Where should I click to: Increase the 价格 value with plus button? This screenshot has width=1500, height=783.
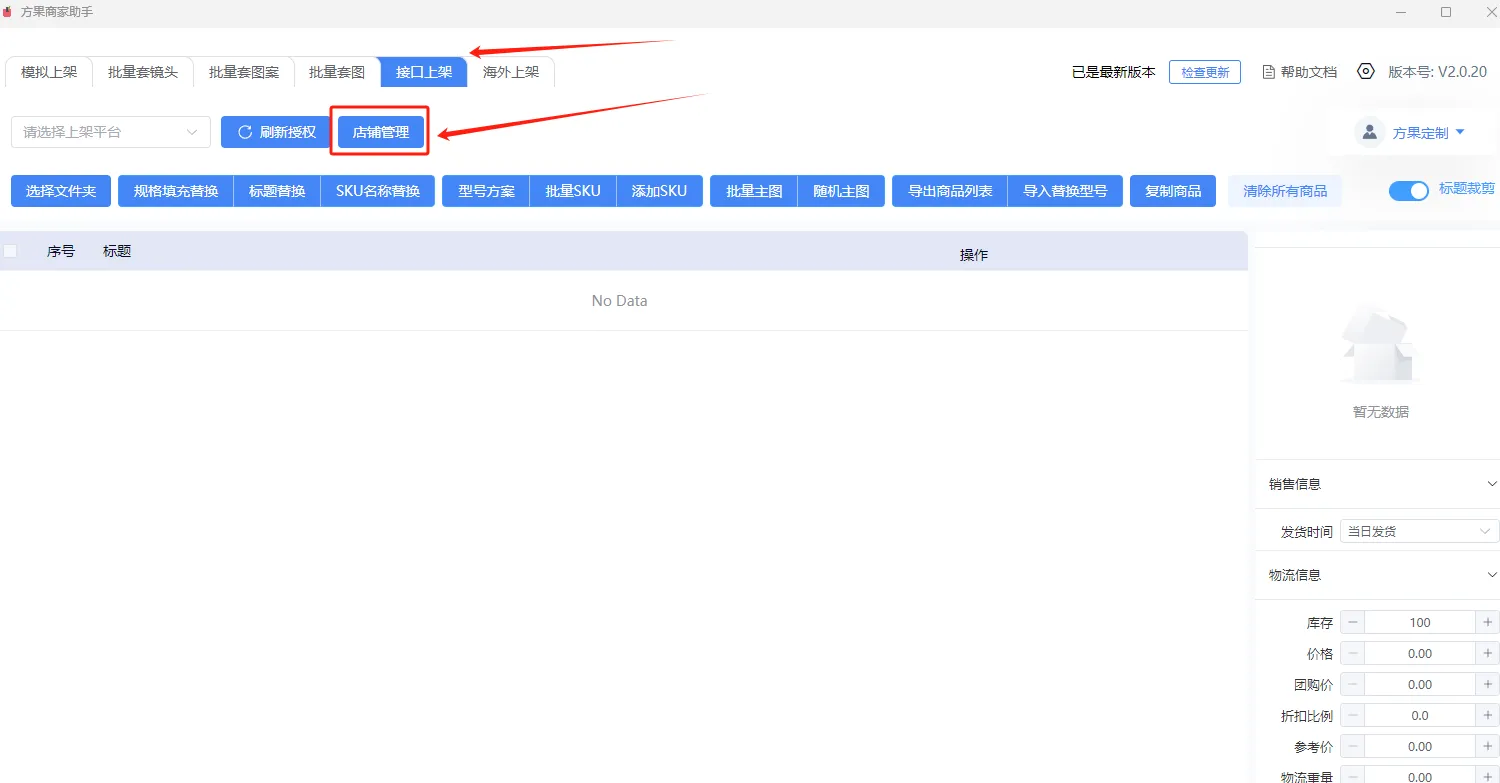coord(1488,653)
